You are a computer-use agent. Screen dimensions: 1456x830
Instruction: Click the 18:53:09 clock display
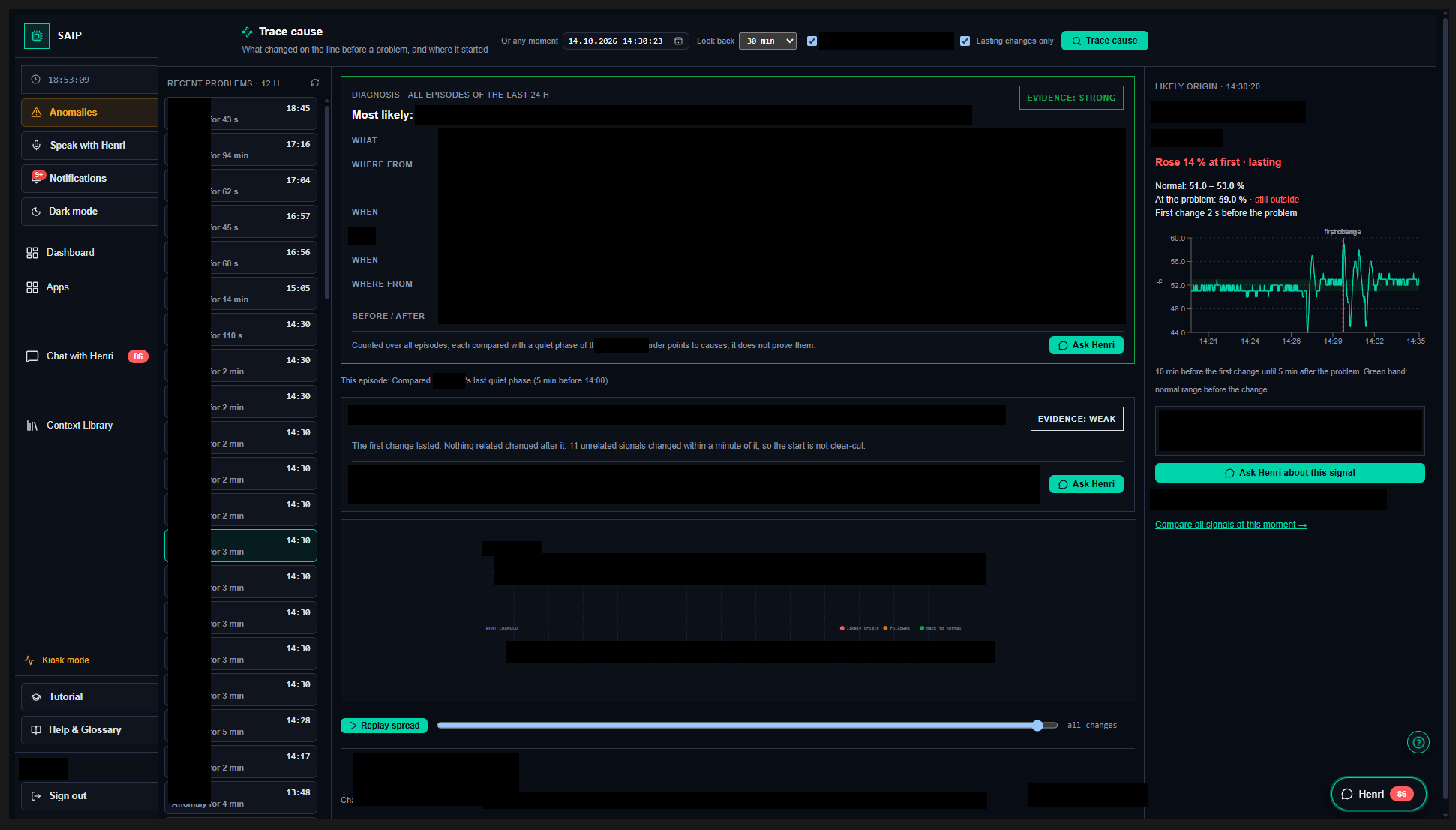click(x=89, y=80)
